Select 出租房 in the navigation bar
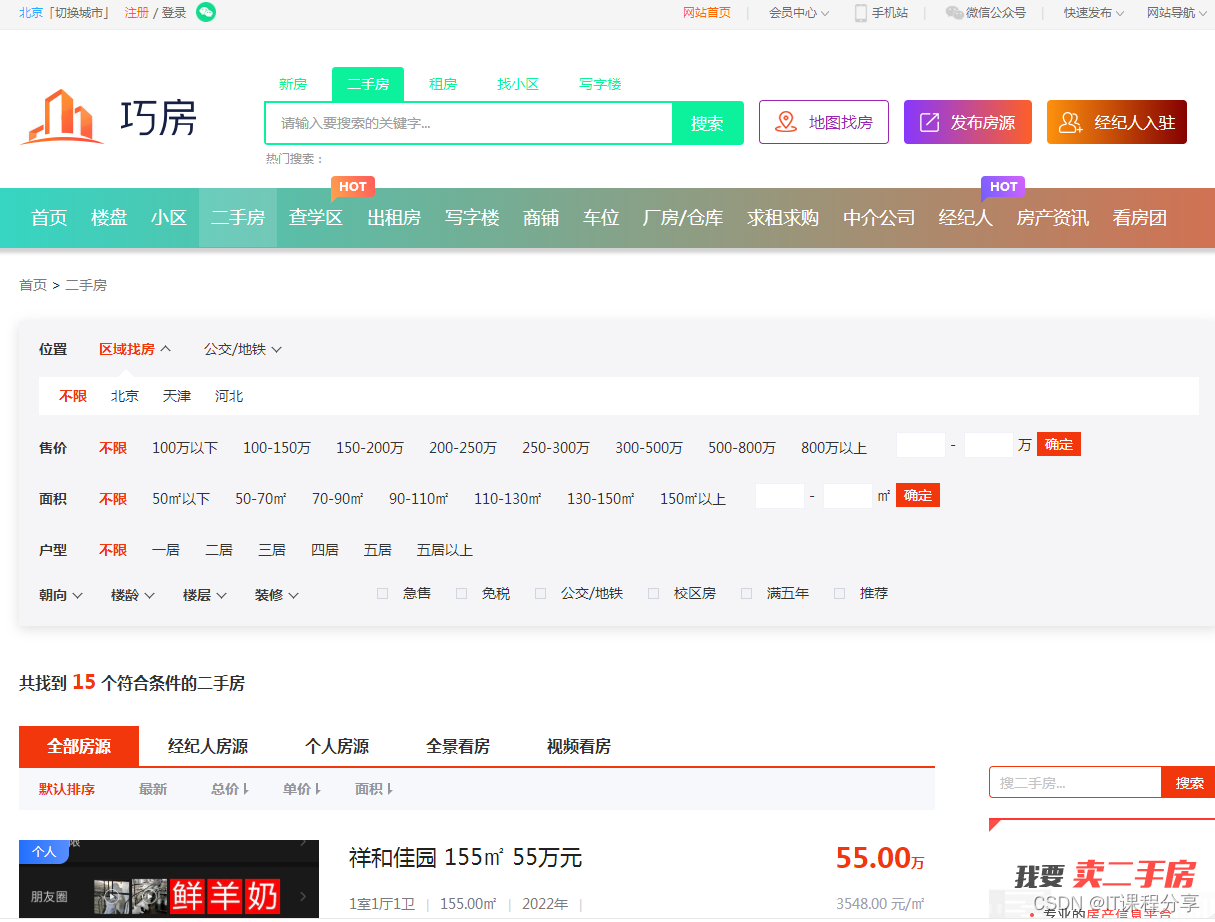Image resolution: width=1215 pixels, height=922 pixels. (393, 217)
